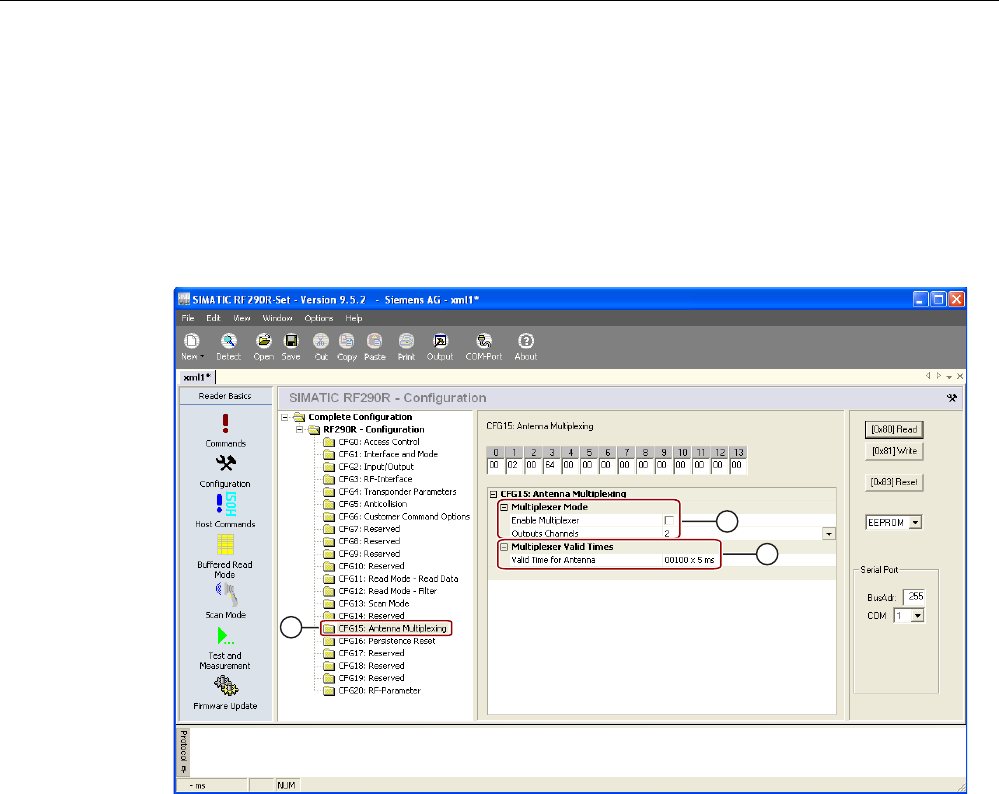This screenshot has width=999, height=794.
Task: Click the New file toolbar icon
Action: click(x=192, y=341)
